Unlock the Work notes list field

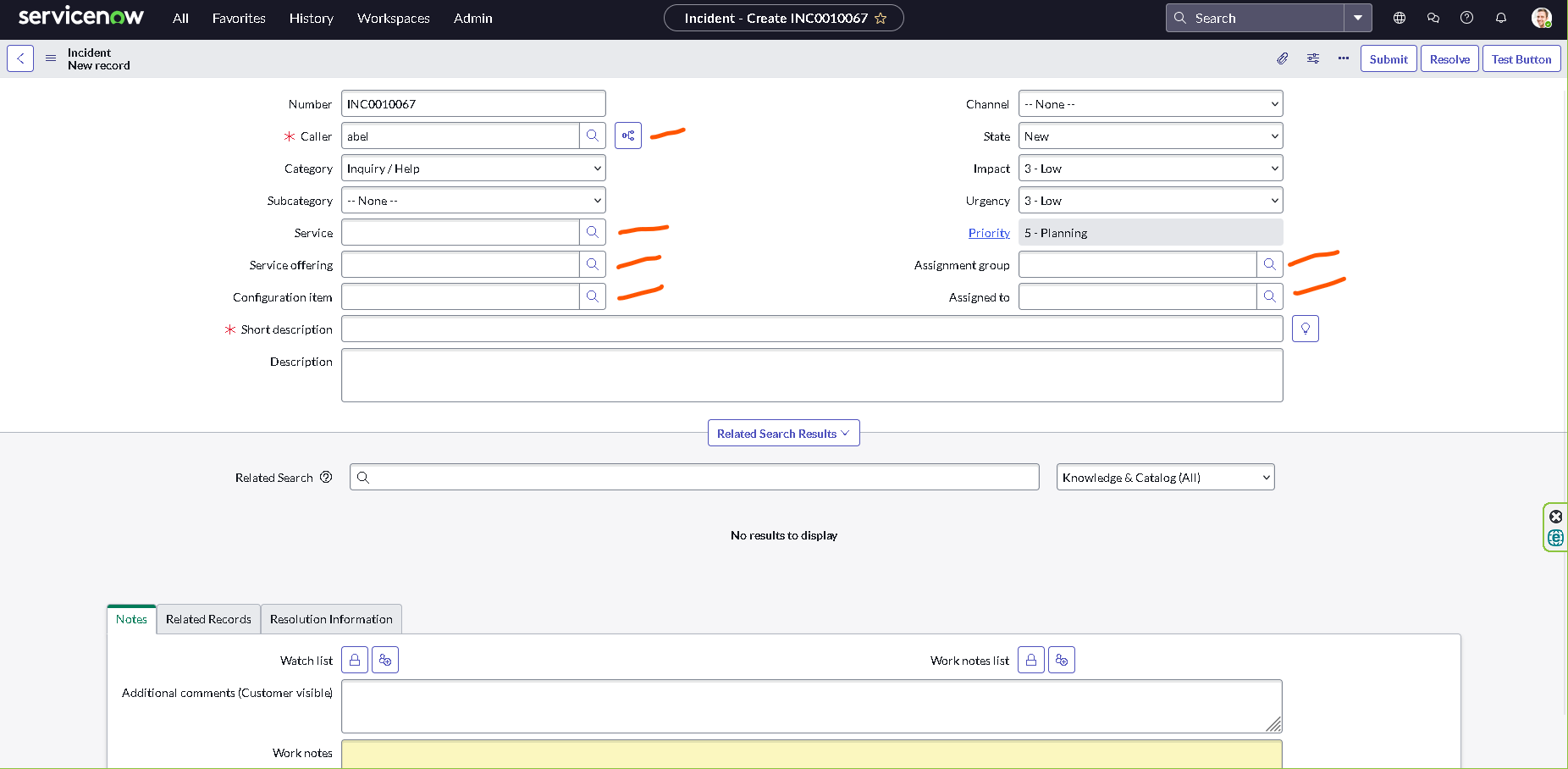[1031, 661]
